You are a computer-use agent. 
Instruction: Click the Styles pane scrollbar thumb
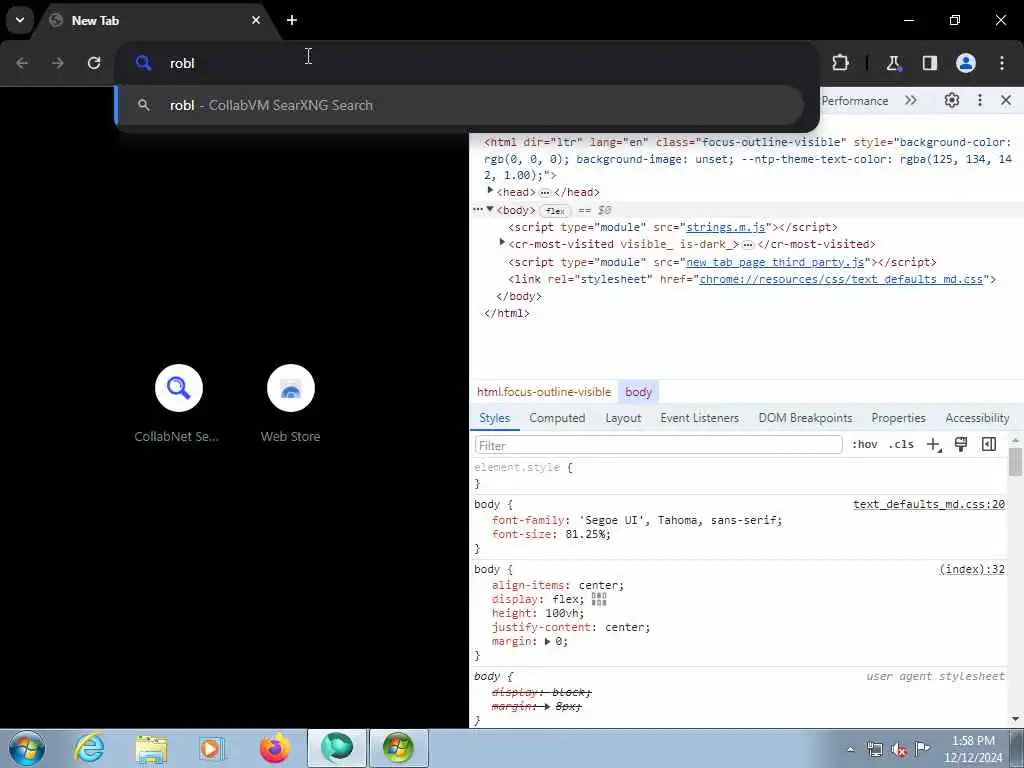1015,462
